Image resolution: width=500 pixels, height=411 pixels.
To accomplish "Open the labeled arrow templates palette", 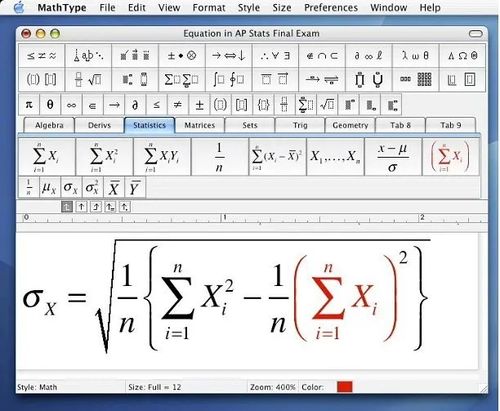I will coord(322,79).
